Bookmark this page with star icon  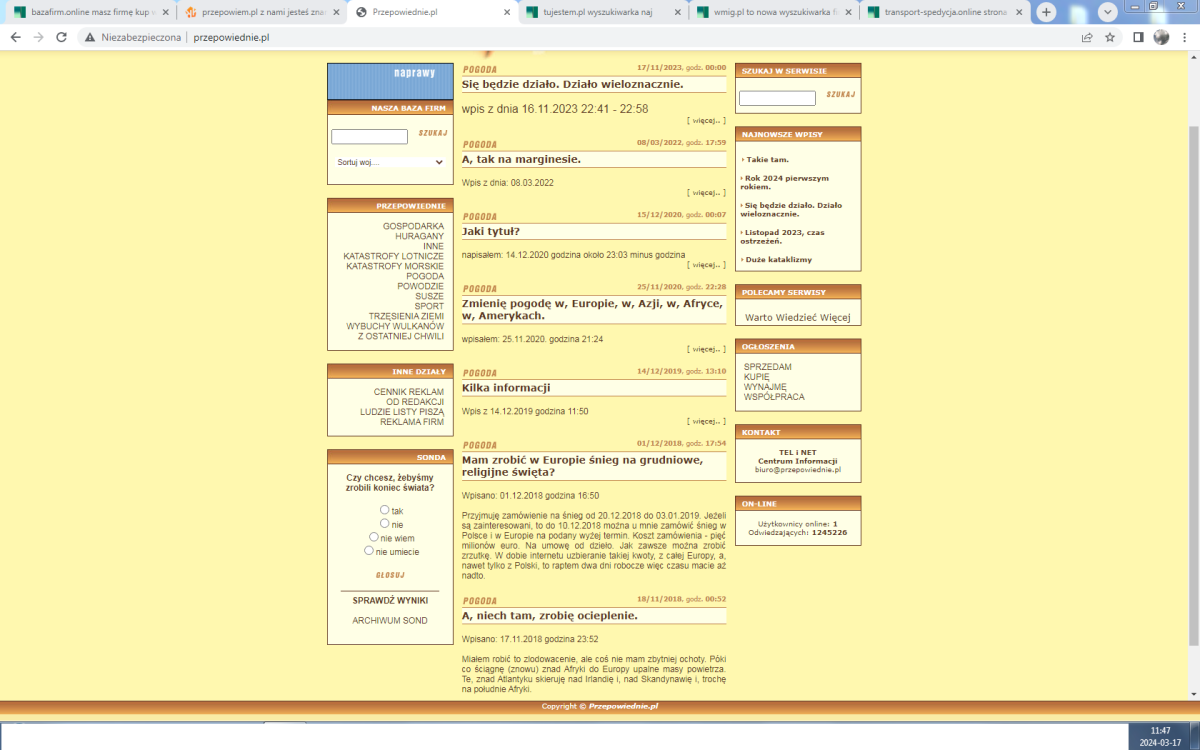[x=1110, y=37]
